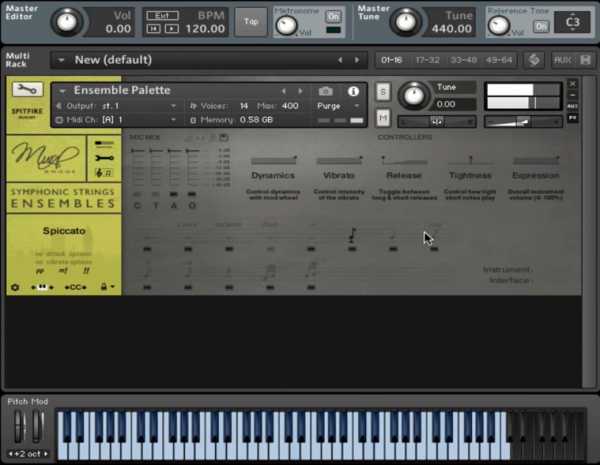Open the Ensemble Palette instrument dropdown
The width and height of the screenshot is (600, 465).
62,91
